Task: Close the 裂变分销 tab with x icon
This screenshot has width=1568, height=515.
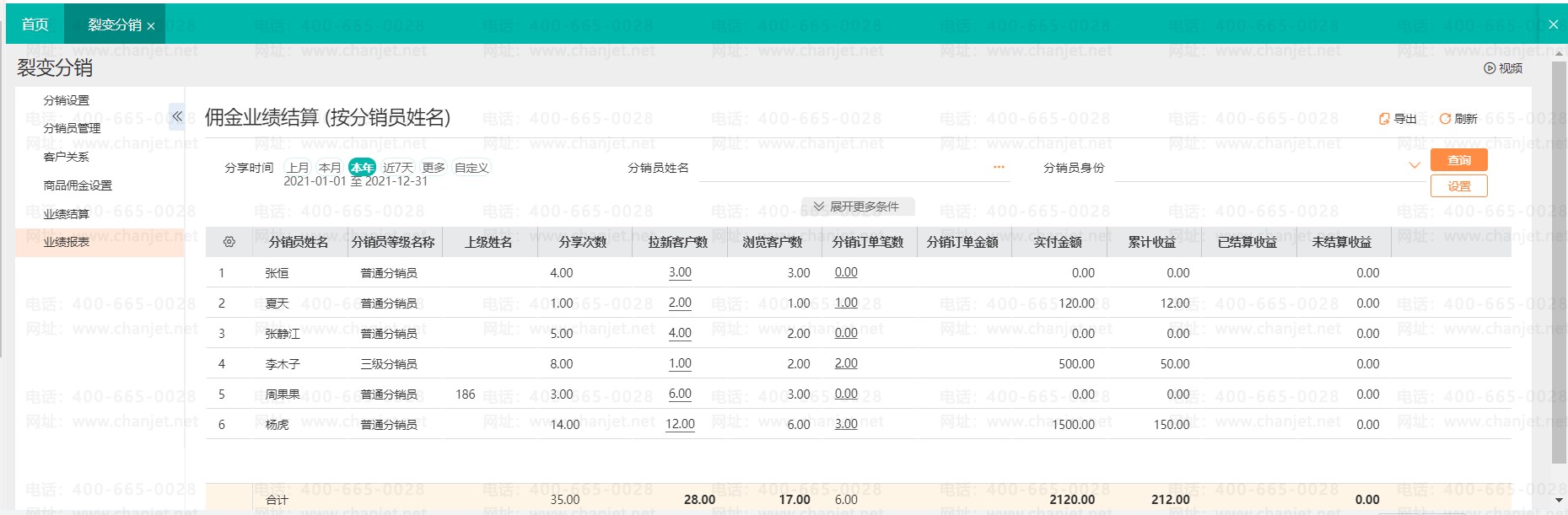Action: pos(151,26)
